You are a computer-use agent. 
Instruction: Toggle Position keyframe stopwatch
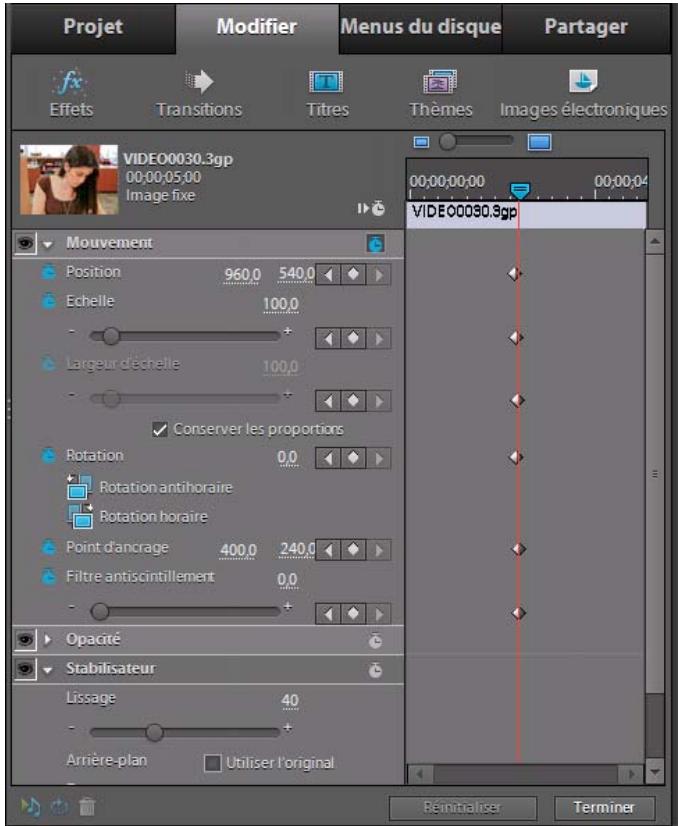(x=48, y=272)
